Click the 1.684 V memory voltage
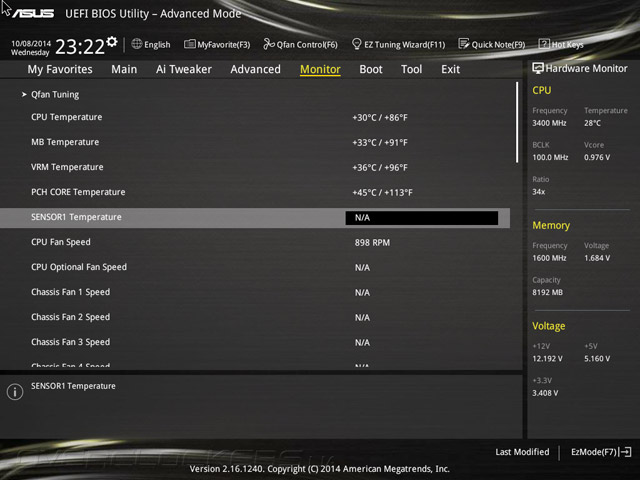The image size is (640, 480). pyautogui.click(x=597, y=258)
